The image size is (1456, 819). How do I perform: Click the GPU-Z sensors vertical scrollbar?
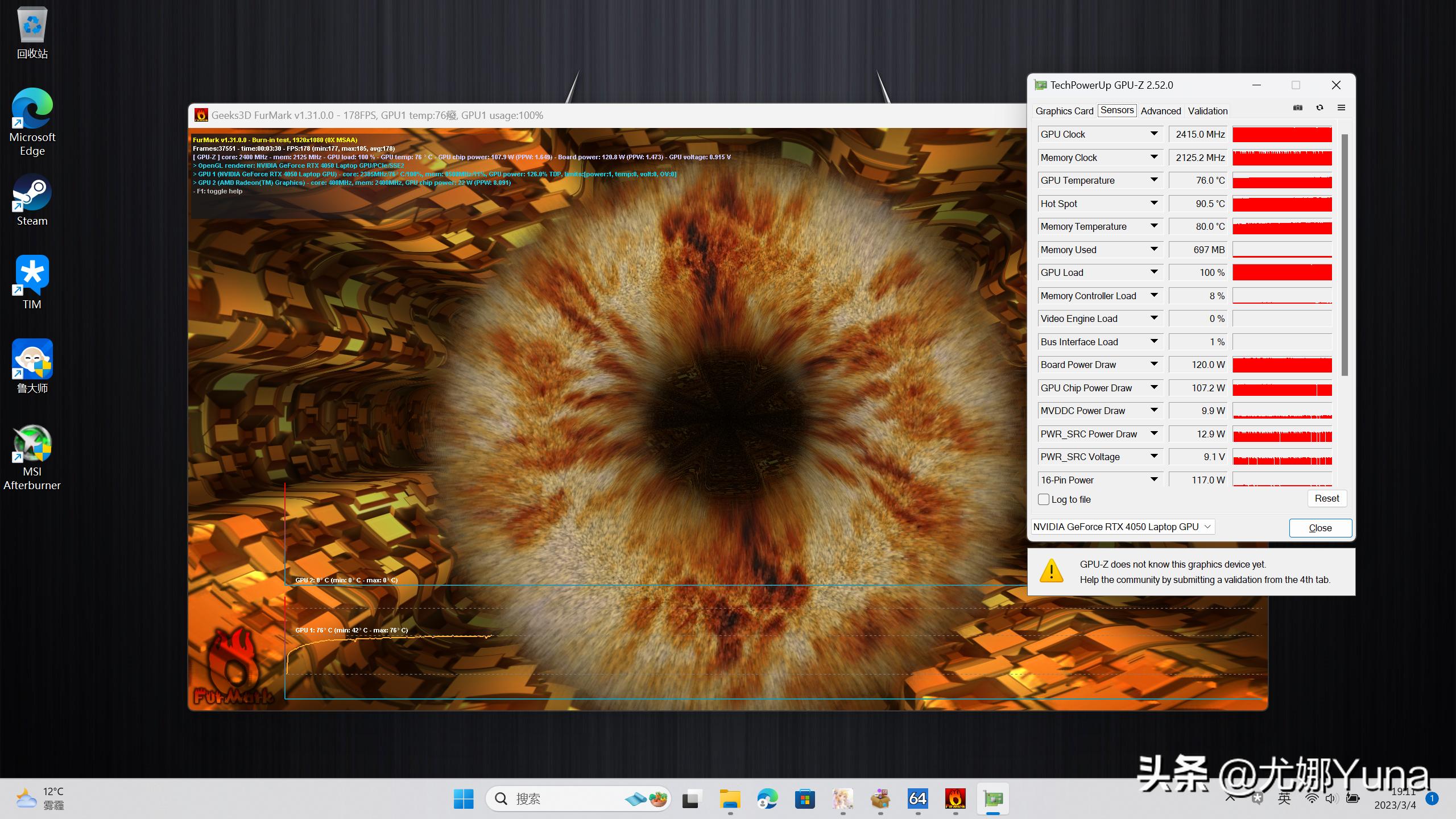click(x=1345, y=255)
